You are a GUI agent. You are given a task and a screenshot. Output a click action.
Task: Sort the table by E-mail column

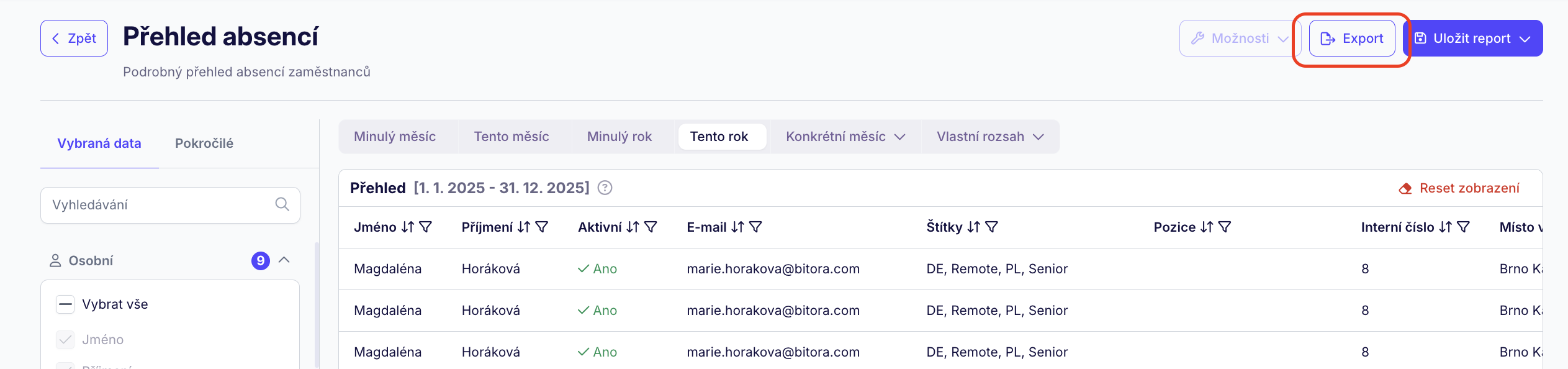click(737, 227)
